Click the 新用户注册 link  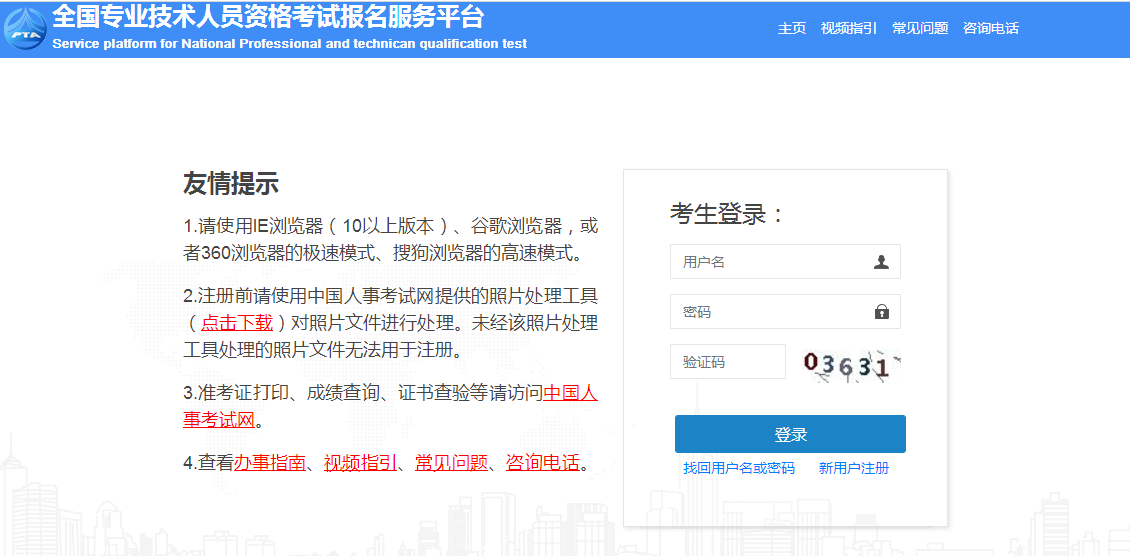click(x=853, y=468)
